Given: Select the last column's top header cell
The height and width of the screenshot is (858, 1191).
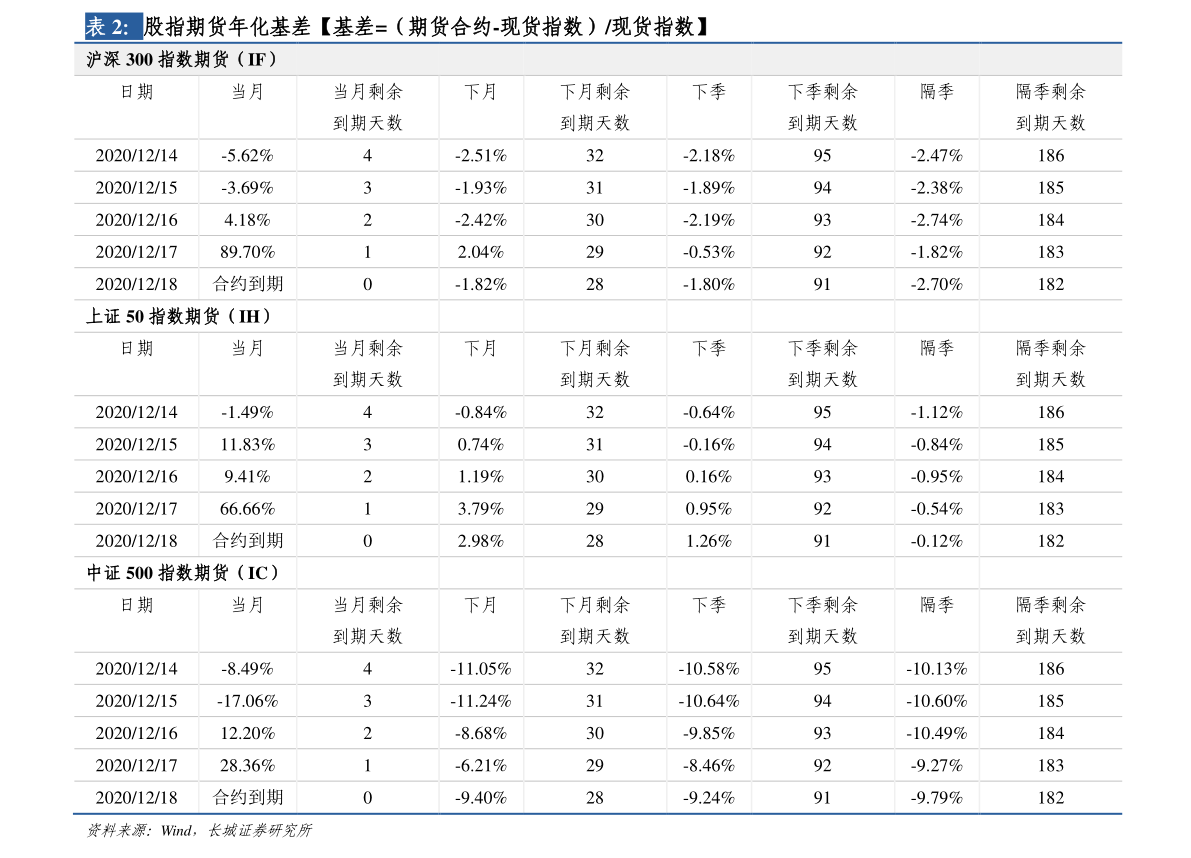Looking at the screenshot, I should click(1051, 108).
